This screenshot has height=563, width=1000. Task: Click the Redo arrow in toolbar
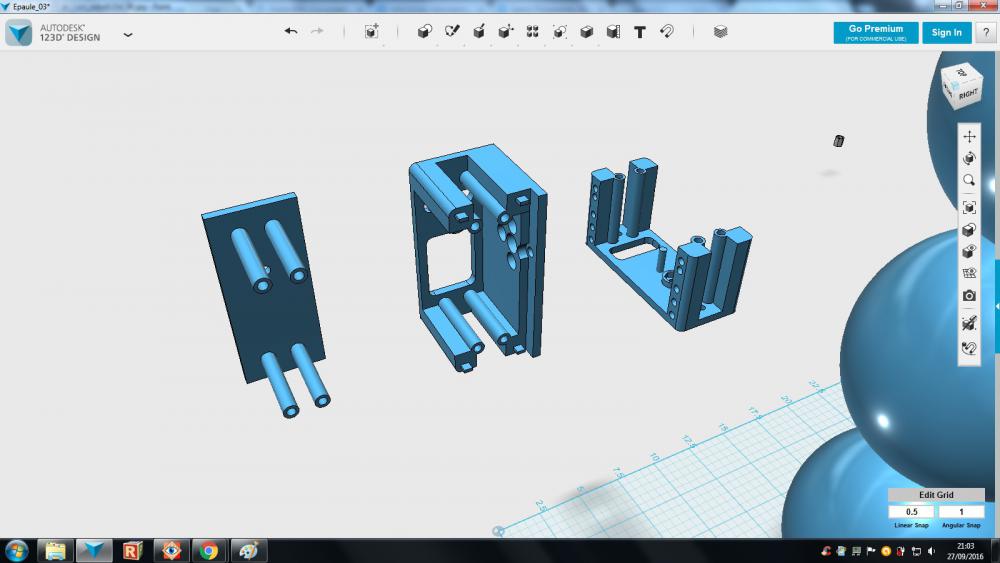[x=317, y=31]
